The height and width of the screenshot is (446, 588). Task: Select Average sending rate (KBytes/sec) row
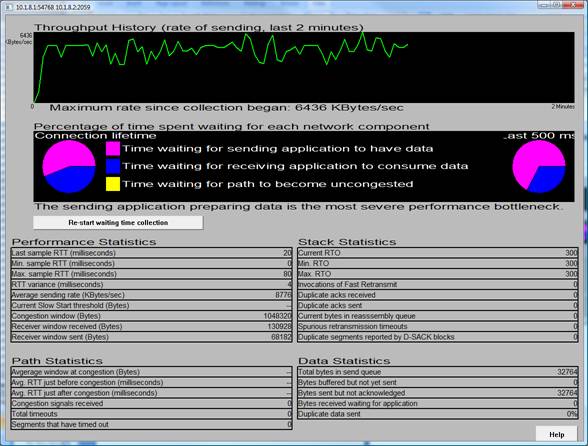152,295
